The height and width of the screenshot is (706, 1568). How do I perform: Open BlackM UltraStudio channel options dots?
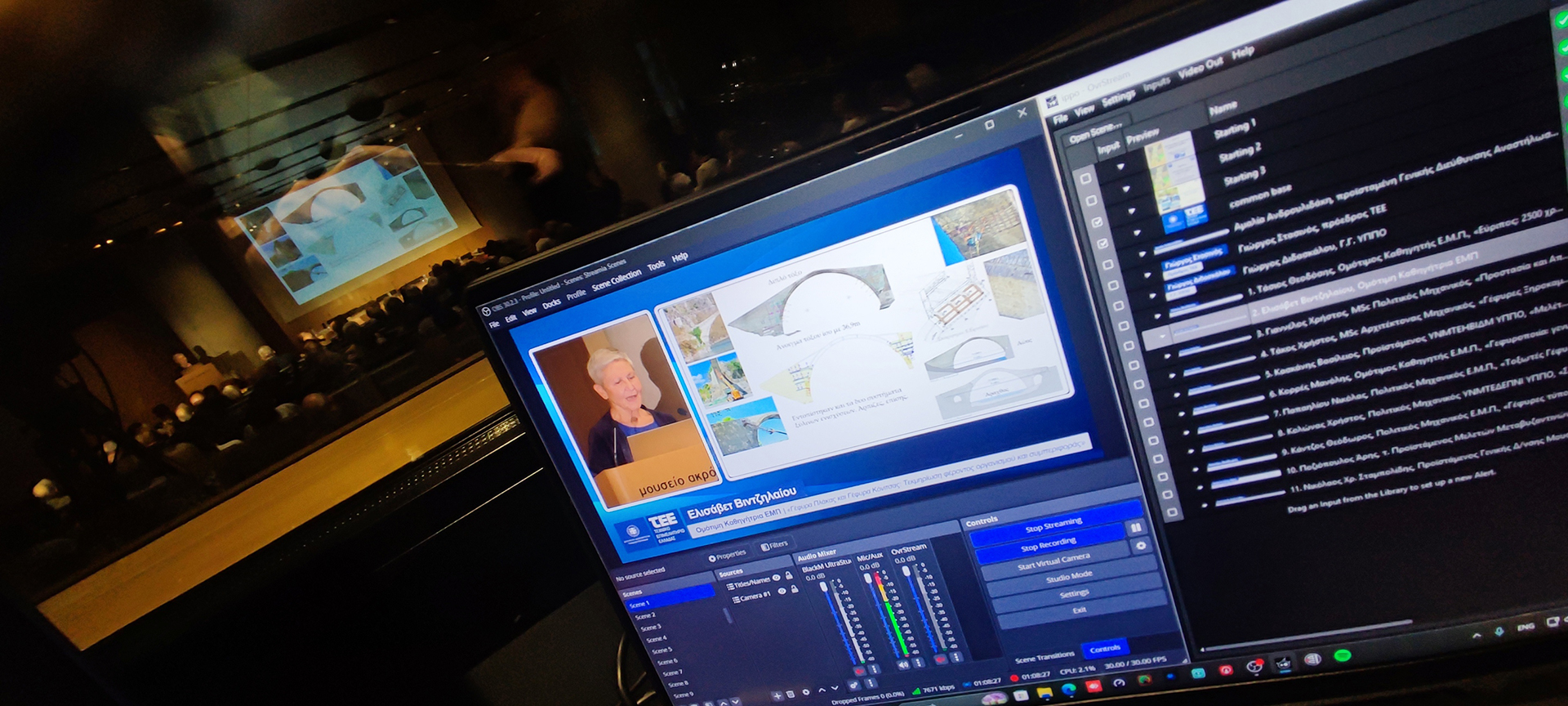click(x=874, y=668)
